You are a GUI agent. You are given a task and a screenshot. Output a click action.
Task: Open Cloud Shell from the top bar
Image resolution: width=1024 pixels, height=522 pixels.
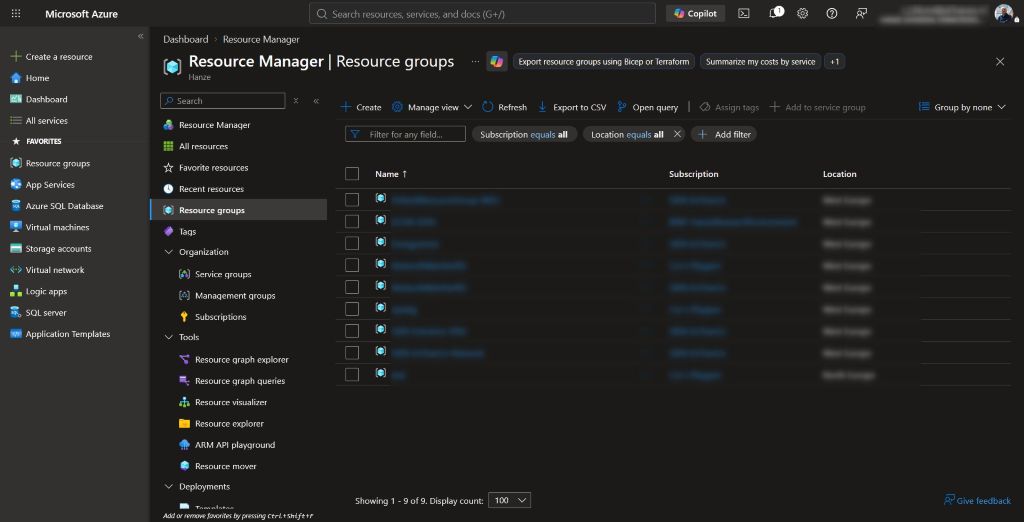point(743,13)
